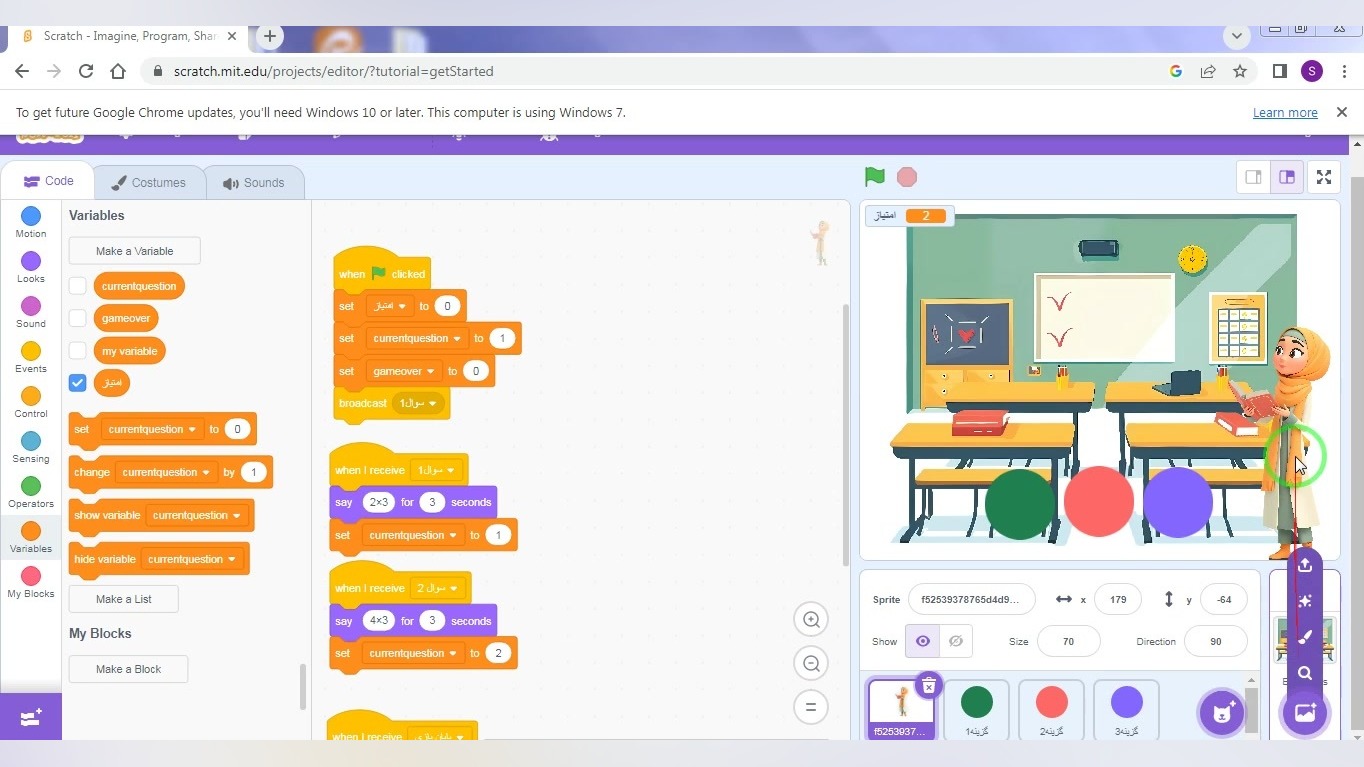Open broadcast message dropdown سوال1
This screenshot has height=767, width=1364.
[x=420, y=403]
